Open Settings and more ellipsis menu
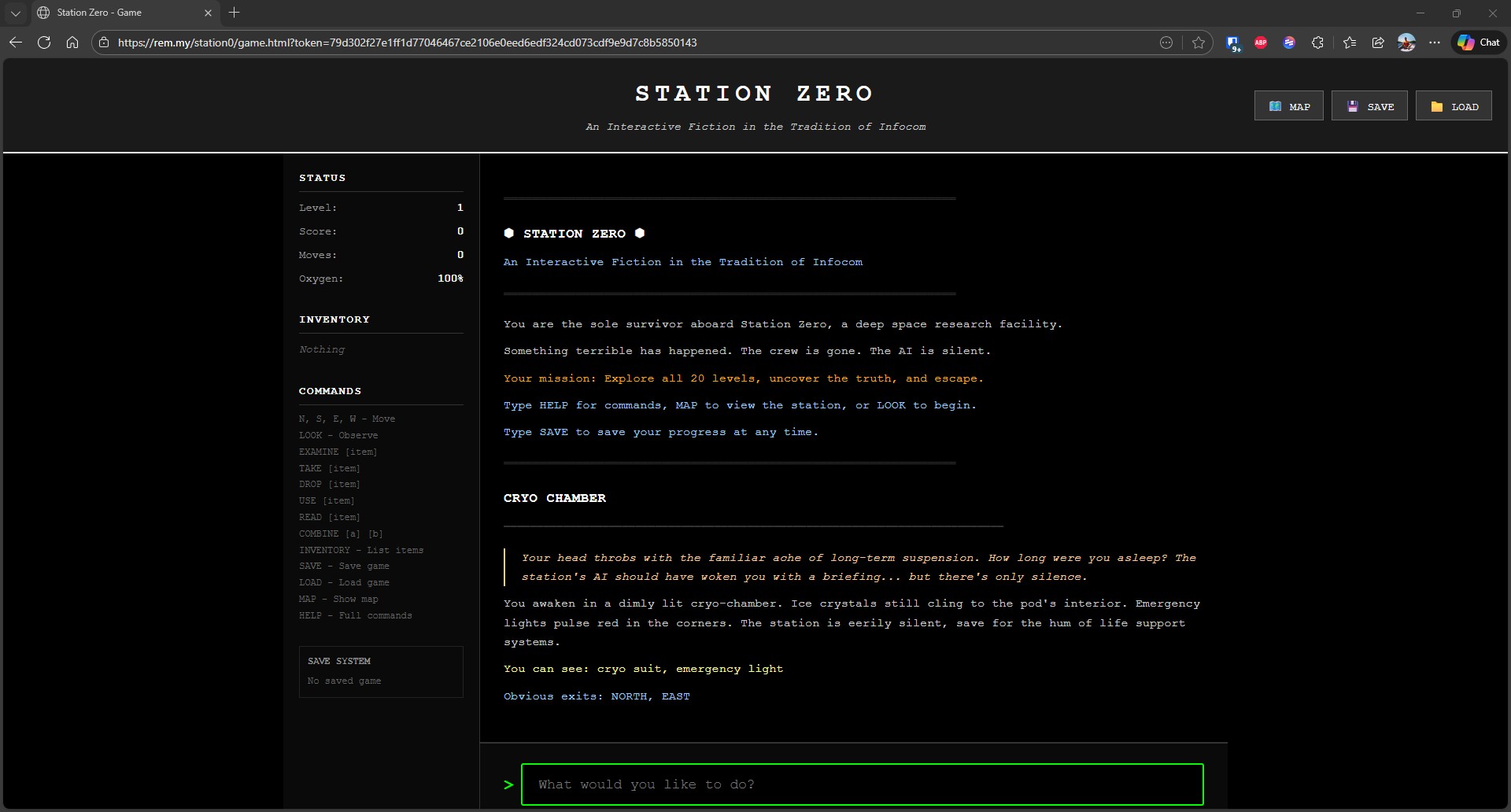Screen dimensions: 1511x812 (x=1435, y=42)
